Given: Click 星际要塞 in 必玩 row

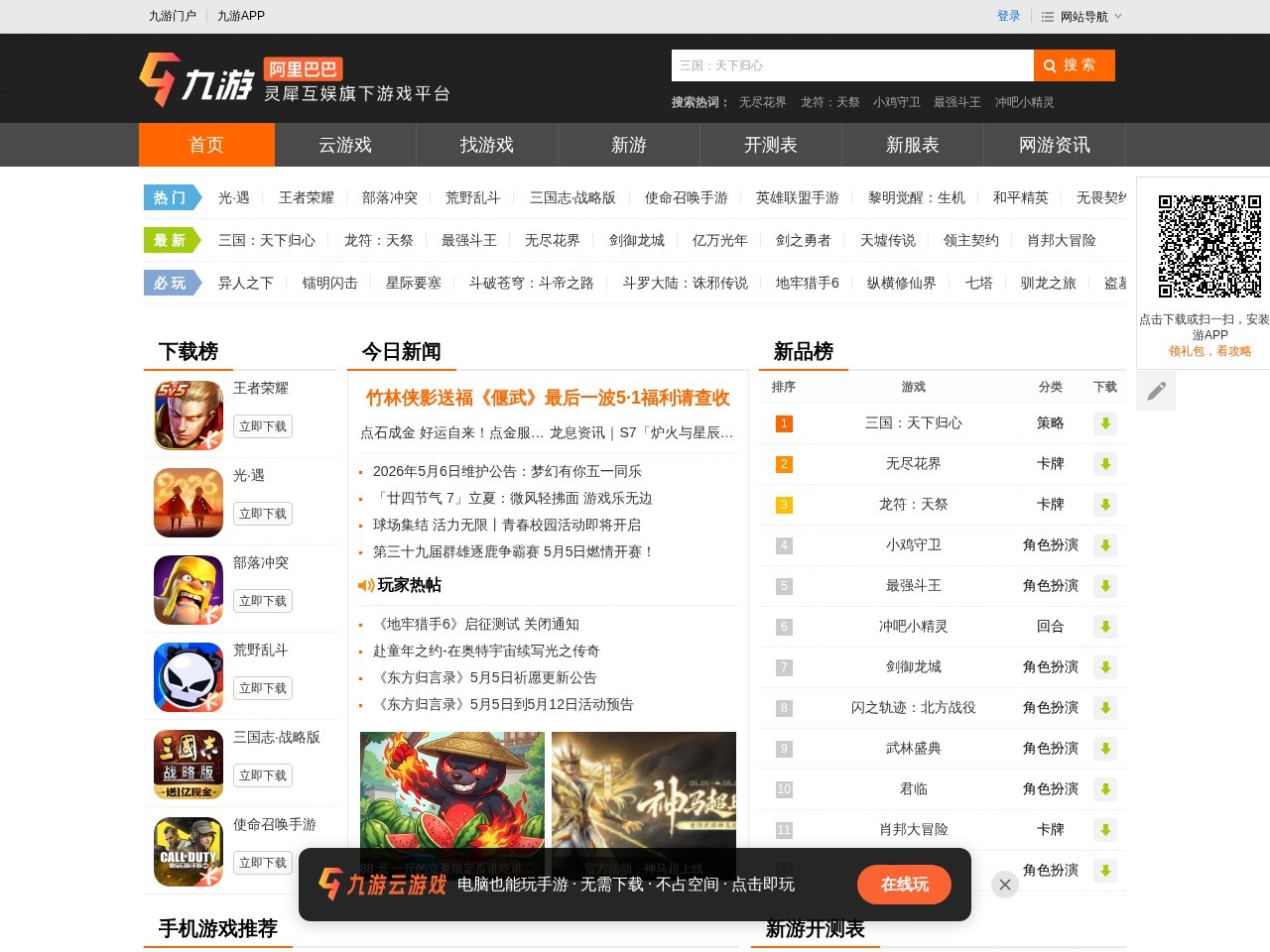Looking at the screenshot, I should coord(414,283).
